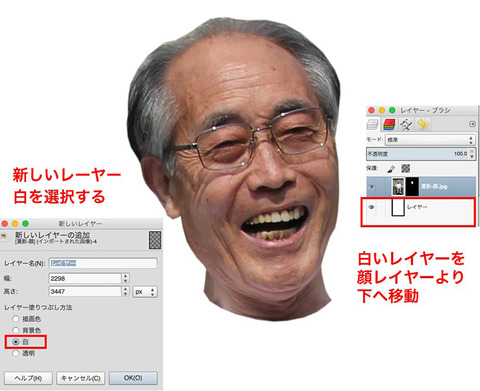Minimize the 新しいレイヤー dialog window
The height and width of the screenshot is (391, 480).
[x=15, y=223]
